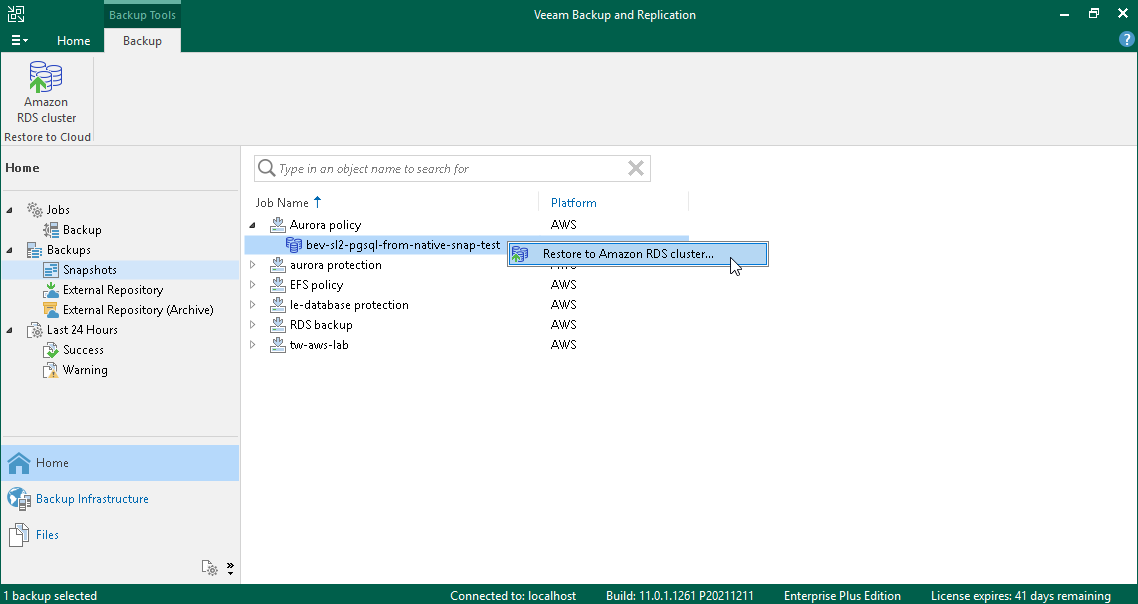Choose Restore to Amazon RDS cluster menu item
The image size is (1138, 604).
637,254
